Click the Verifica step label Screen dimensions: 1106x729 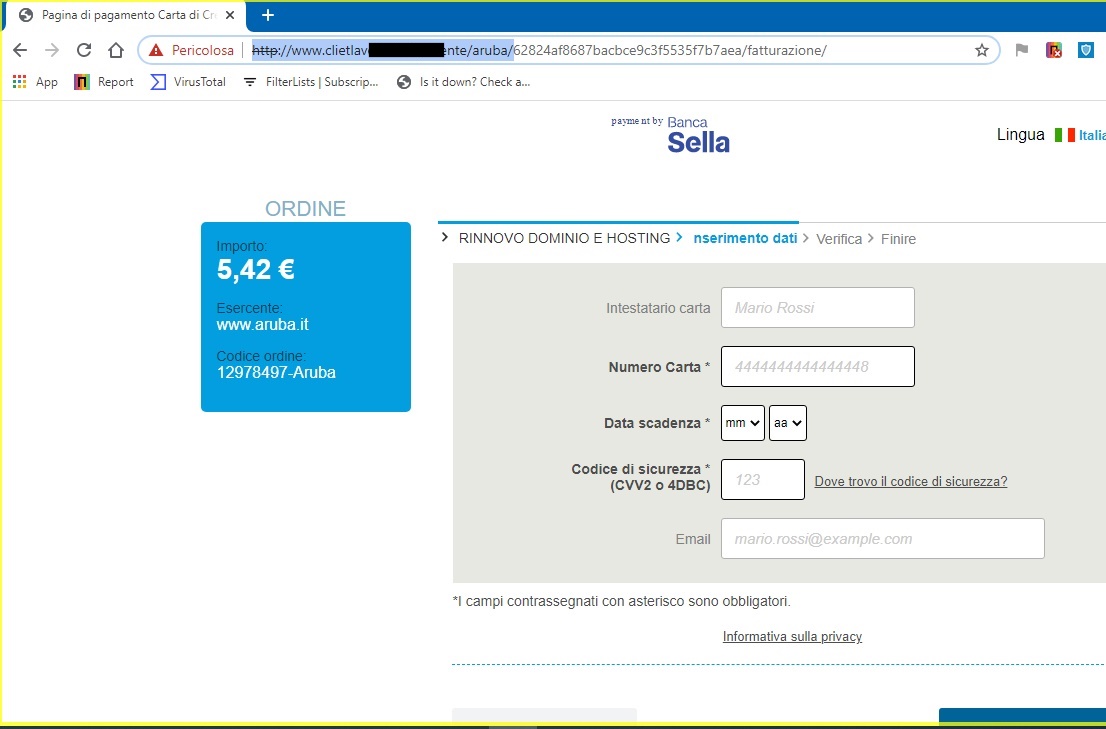tap(839, 239)
